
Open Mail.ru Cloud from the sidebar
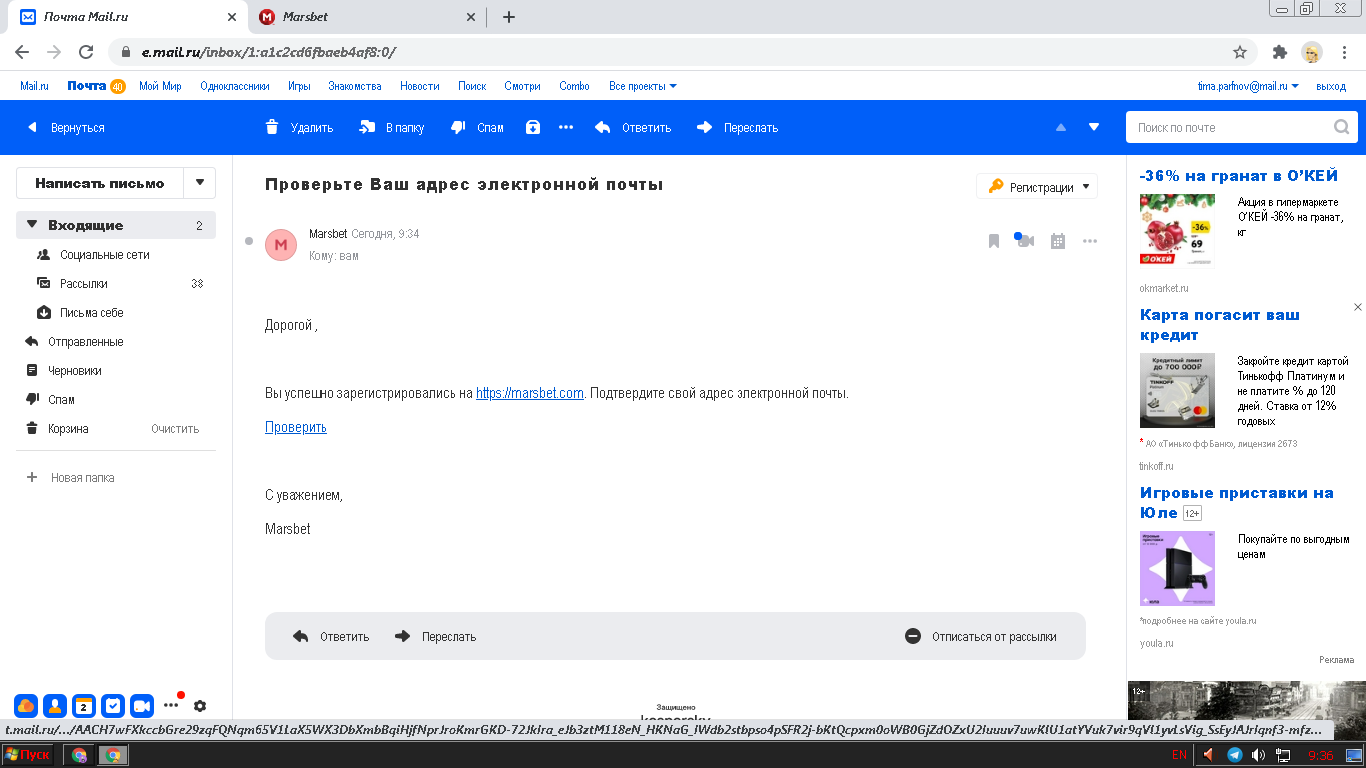tap(26, 705)
